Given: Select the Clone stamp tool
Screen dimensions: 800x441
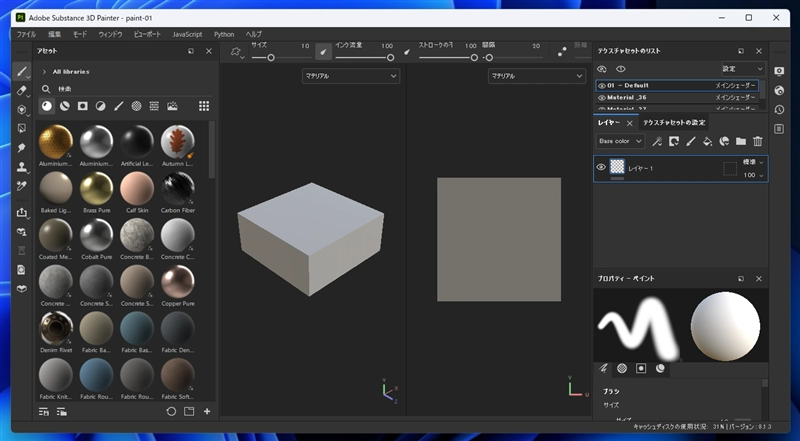Looking at the screenshot, I should click(21, 167).
